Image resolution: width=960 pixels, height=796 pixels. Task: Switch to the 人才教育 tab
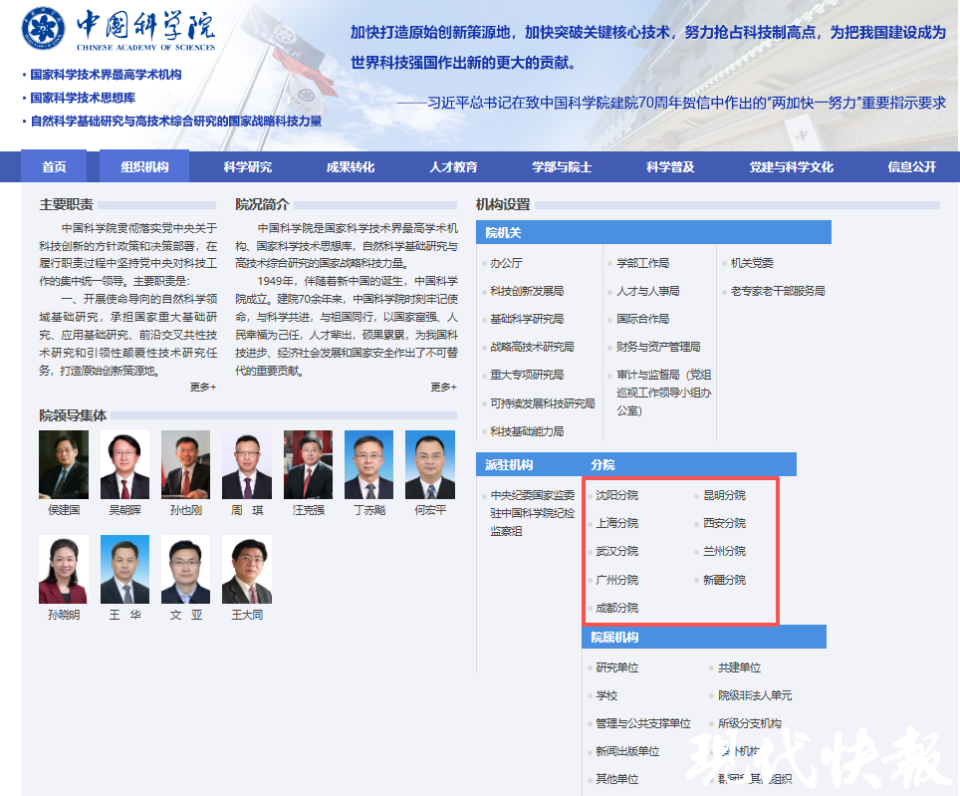[453, 165]
